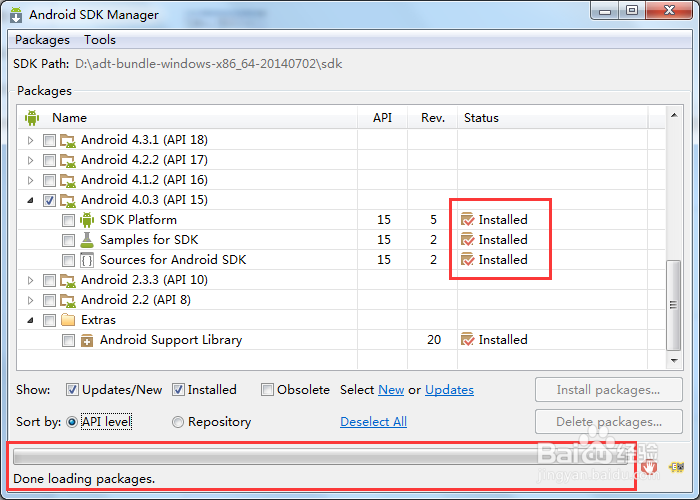Tick the SDK Platform checkbox
The width and height of the screenshot is (700, 500).
tap(68, 221)
